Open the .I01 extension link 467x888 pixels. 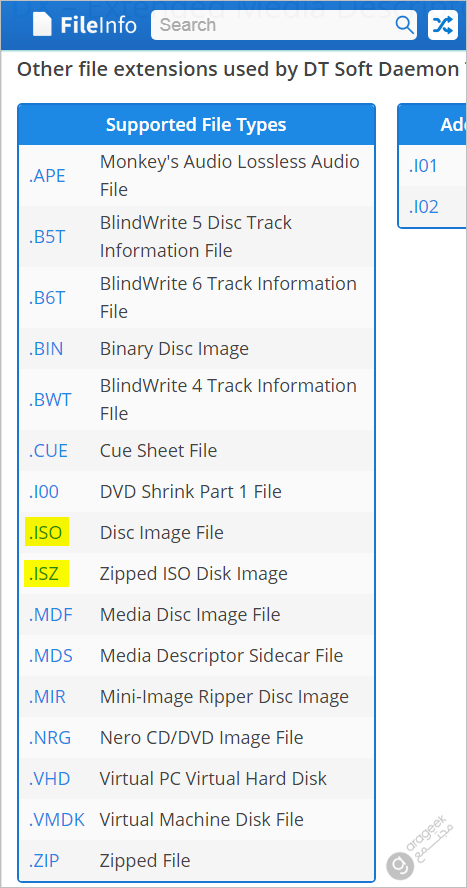[423, 166]
